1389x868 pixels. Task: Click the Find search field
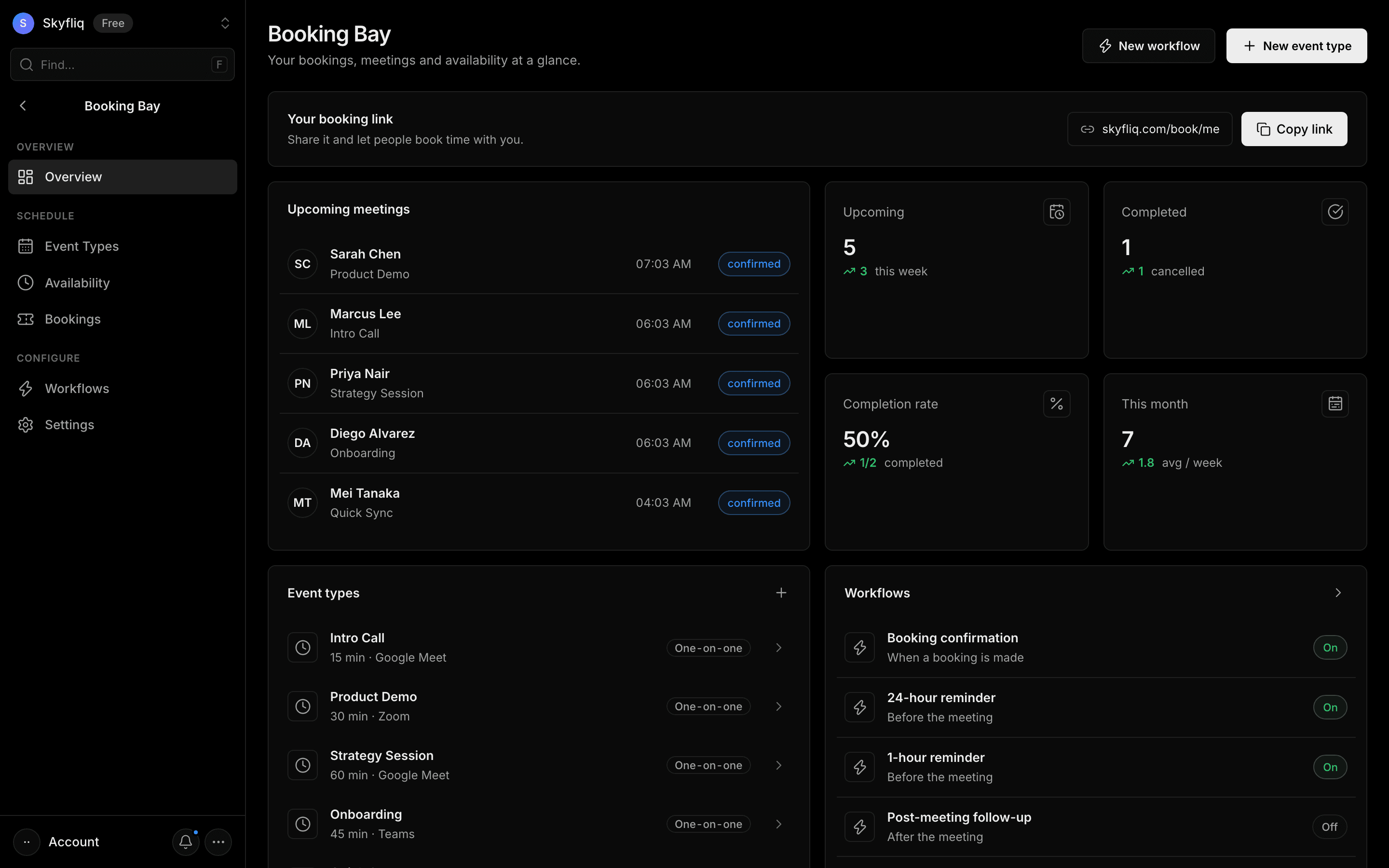[122, 64]
